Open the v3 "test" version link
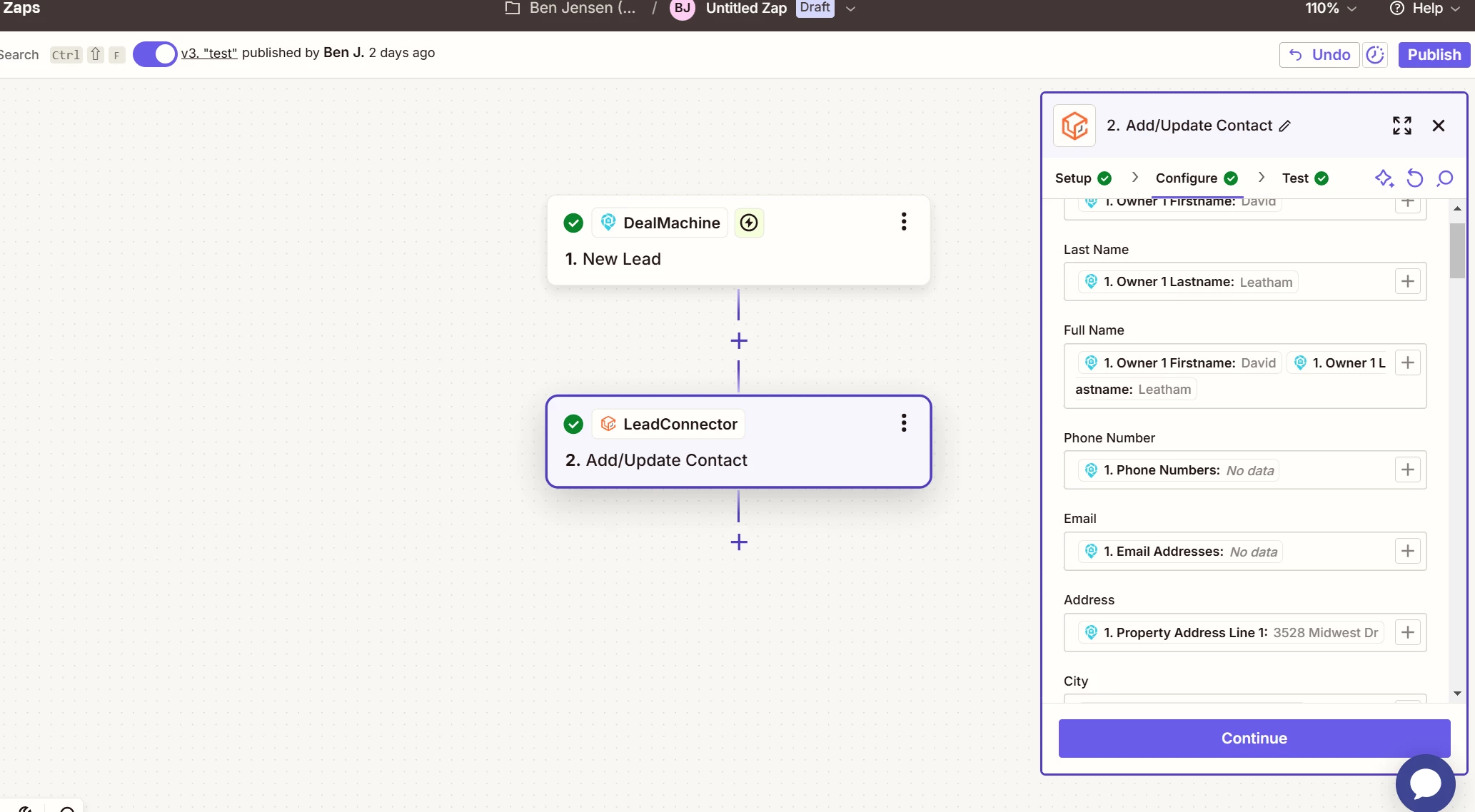The image size is (1475, 812). click(209, 54)
